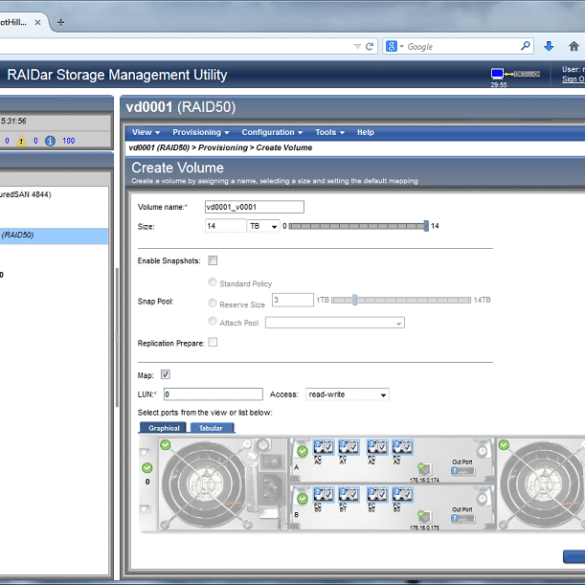Select the Reserve Size radio button
This screenshot has height=585, width=585.
point(212,303)
